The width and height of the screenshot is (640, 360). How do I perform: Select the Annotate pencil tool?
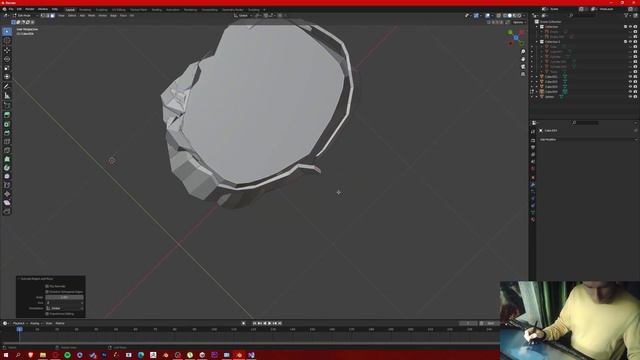click(x=7, y=87)
